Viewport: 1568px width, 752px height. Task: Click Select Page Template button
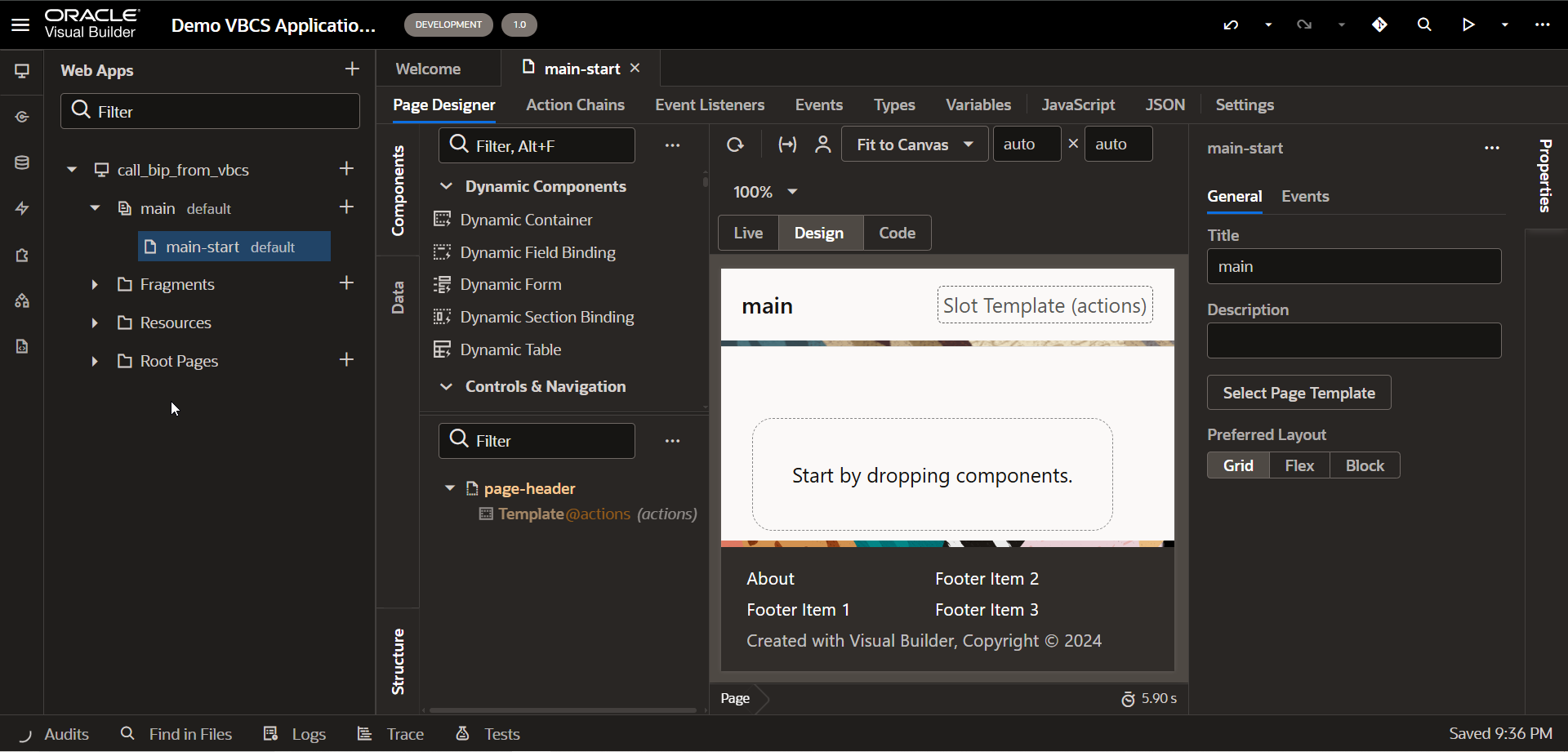tap(1298, 393)
